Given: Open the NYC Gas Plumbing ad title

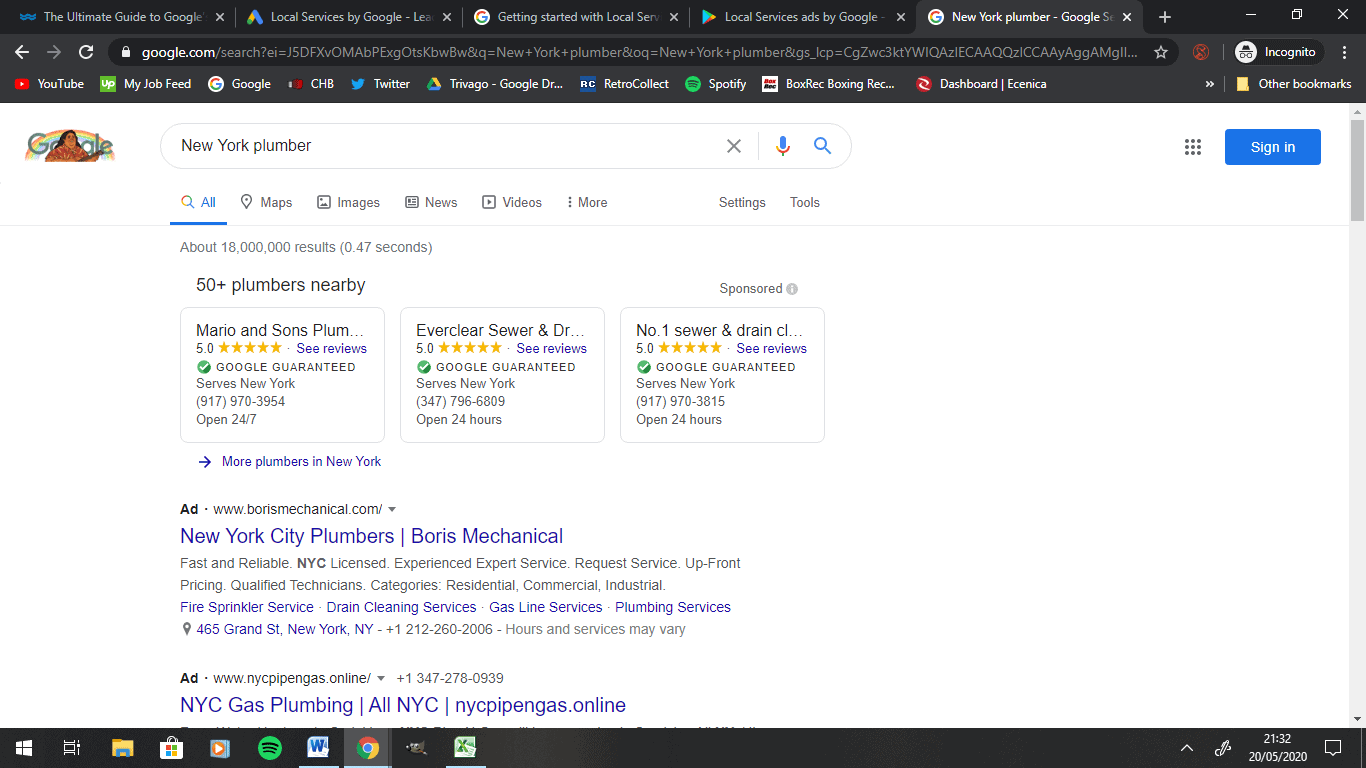Looking at the screenshot, I should click(x=403, y=705).
